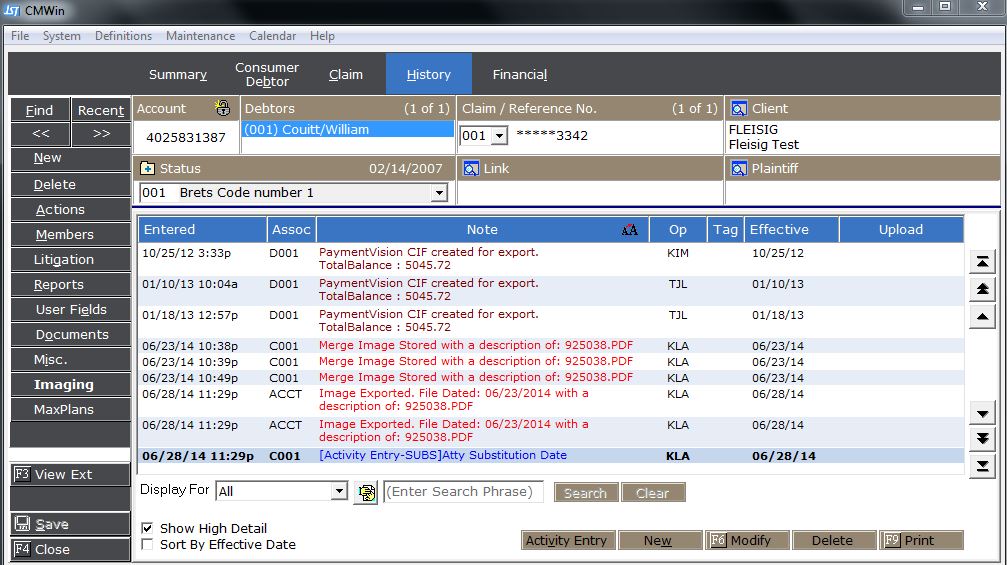Expand the Display For All dropdown
The width and height of the screenshot is (1007, 565).
(339, 491)
